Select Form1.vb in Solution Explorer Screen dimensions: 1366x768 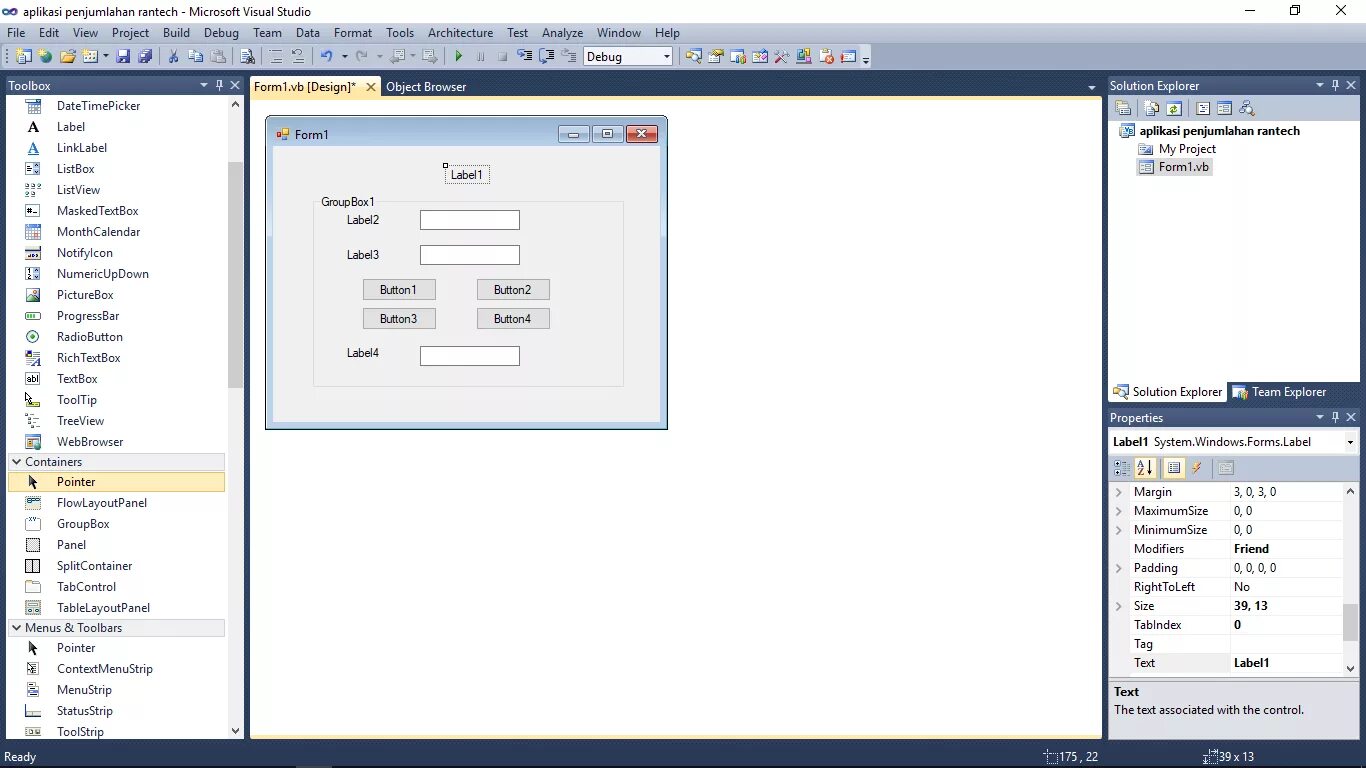[1182, 167]
